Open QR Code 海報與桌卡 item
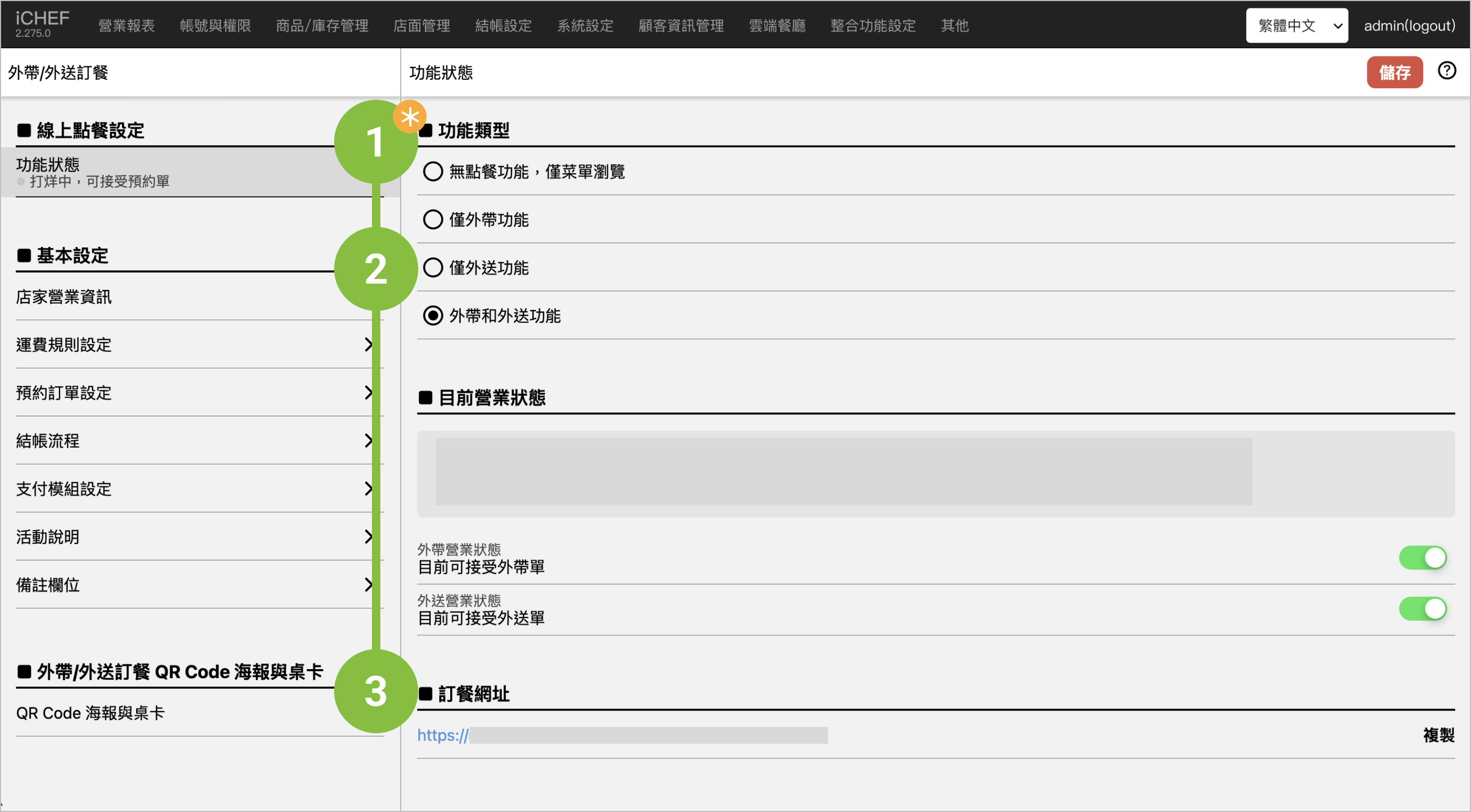Image resolution: width=1471 pixels, height=812 pixels. pos(90,713)
